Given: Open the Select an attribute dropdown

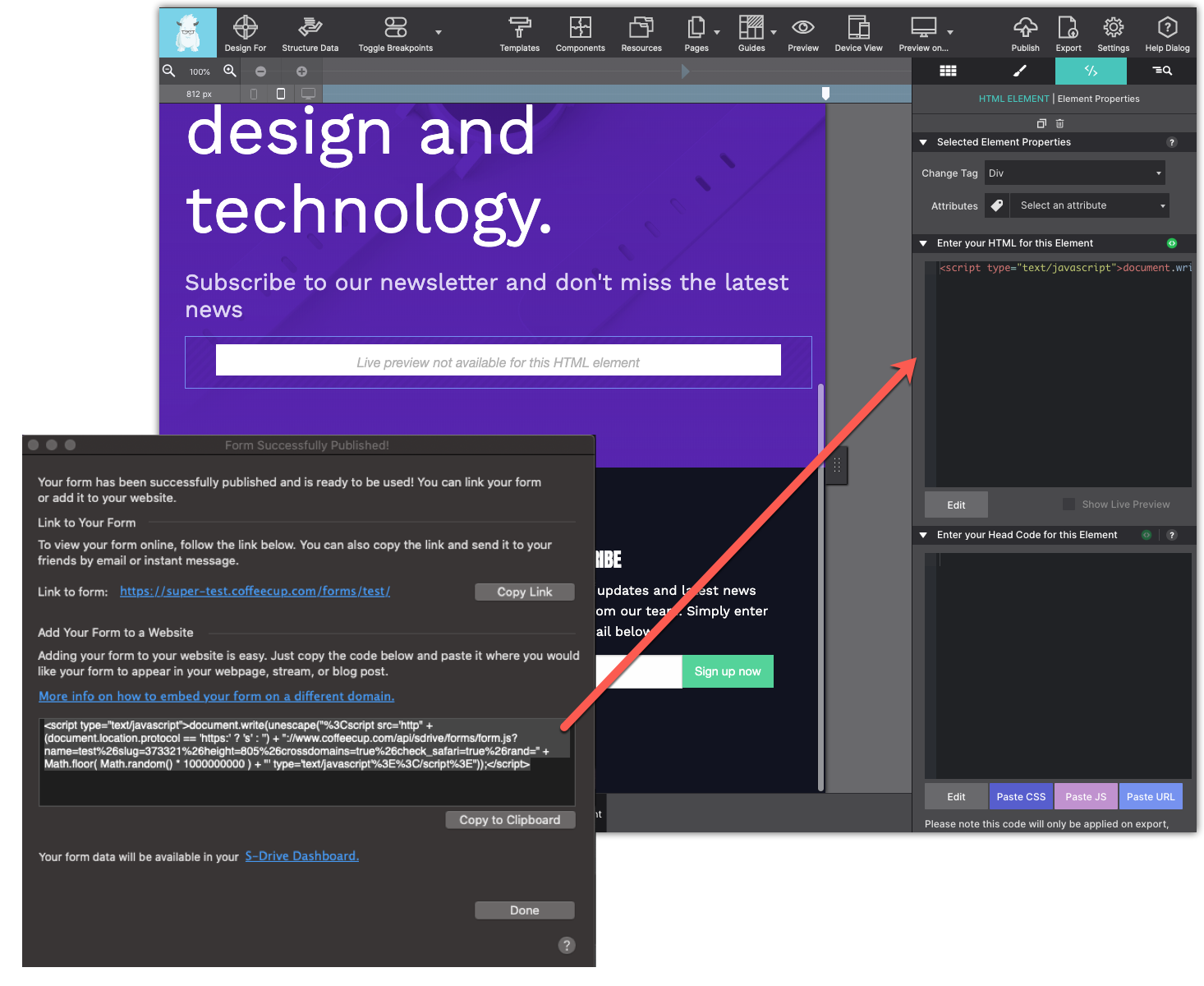Looking at the screenshot, I should 1090,205.
